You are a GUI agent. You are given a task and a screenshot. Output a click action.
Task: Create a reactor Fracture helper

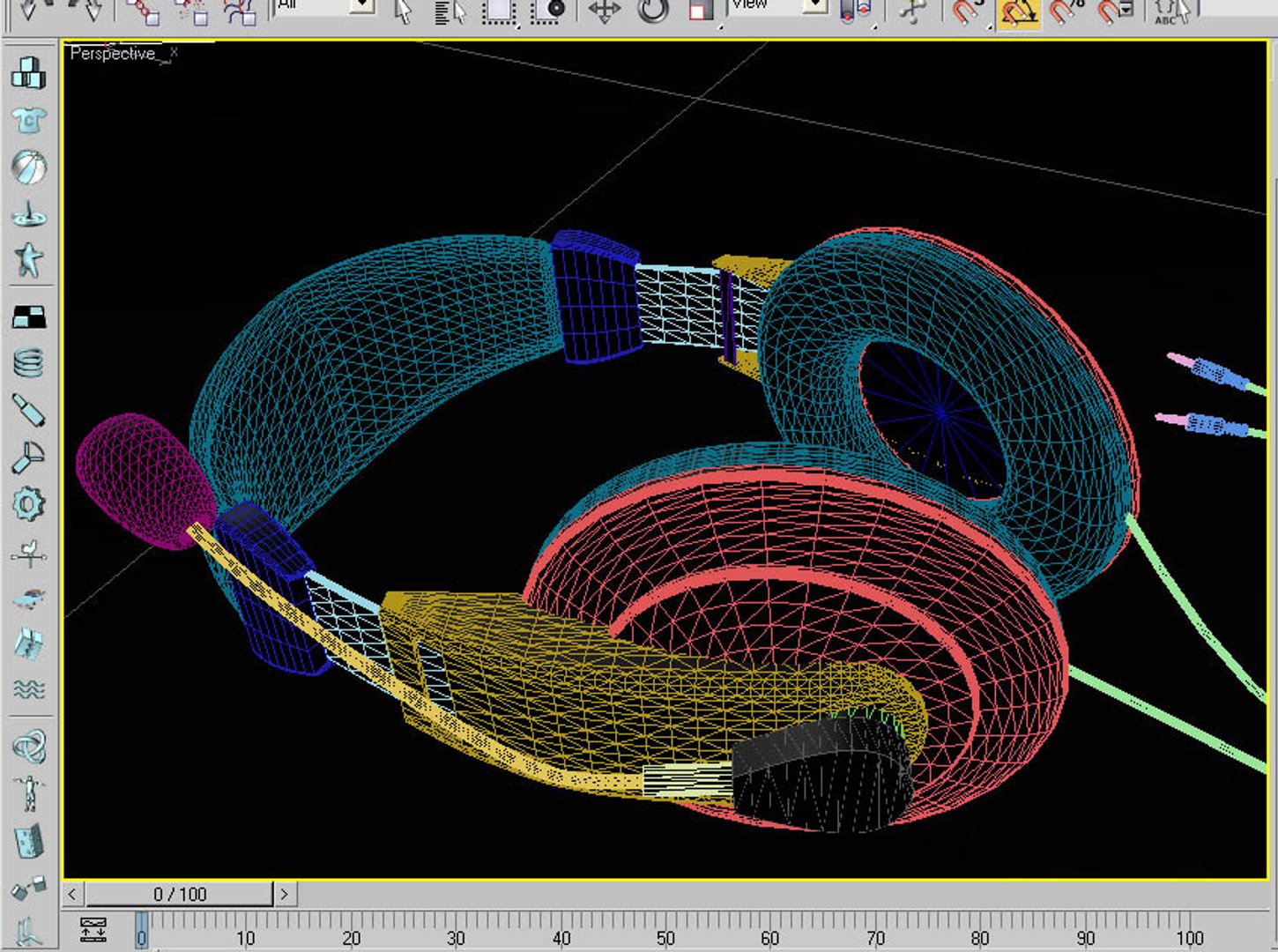[x=28, y=644]
